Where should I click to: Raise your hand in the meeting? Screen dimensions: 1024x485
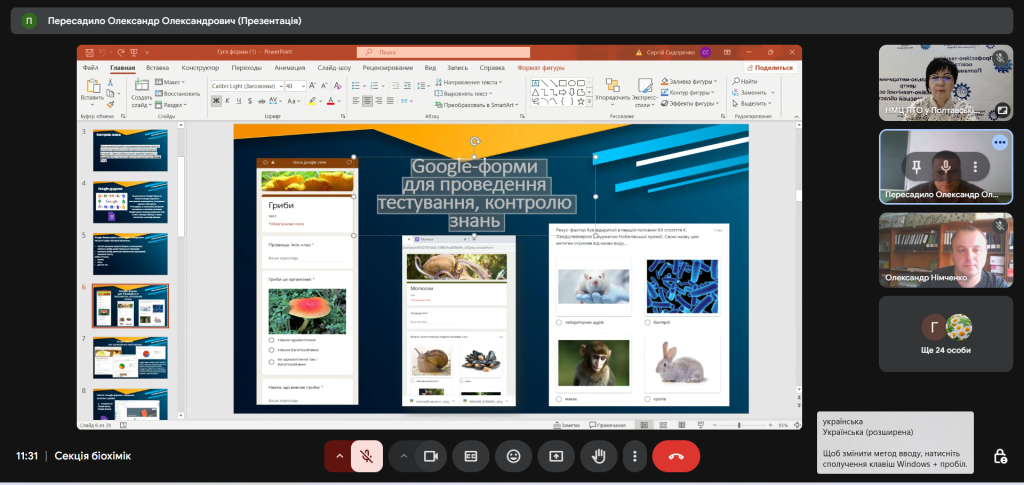(x=599, y=456)
